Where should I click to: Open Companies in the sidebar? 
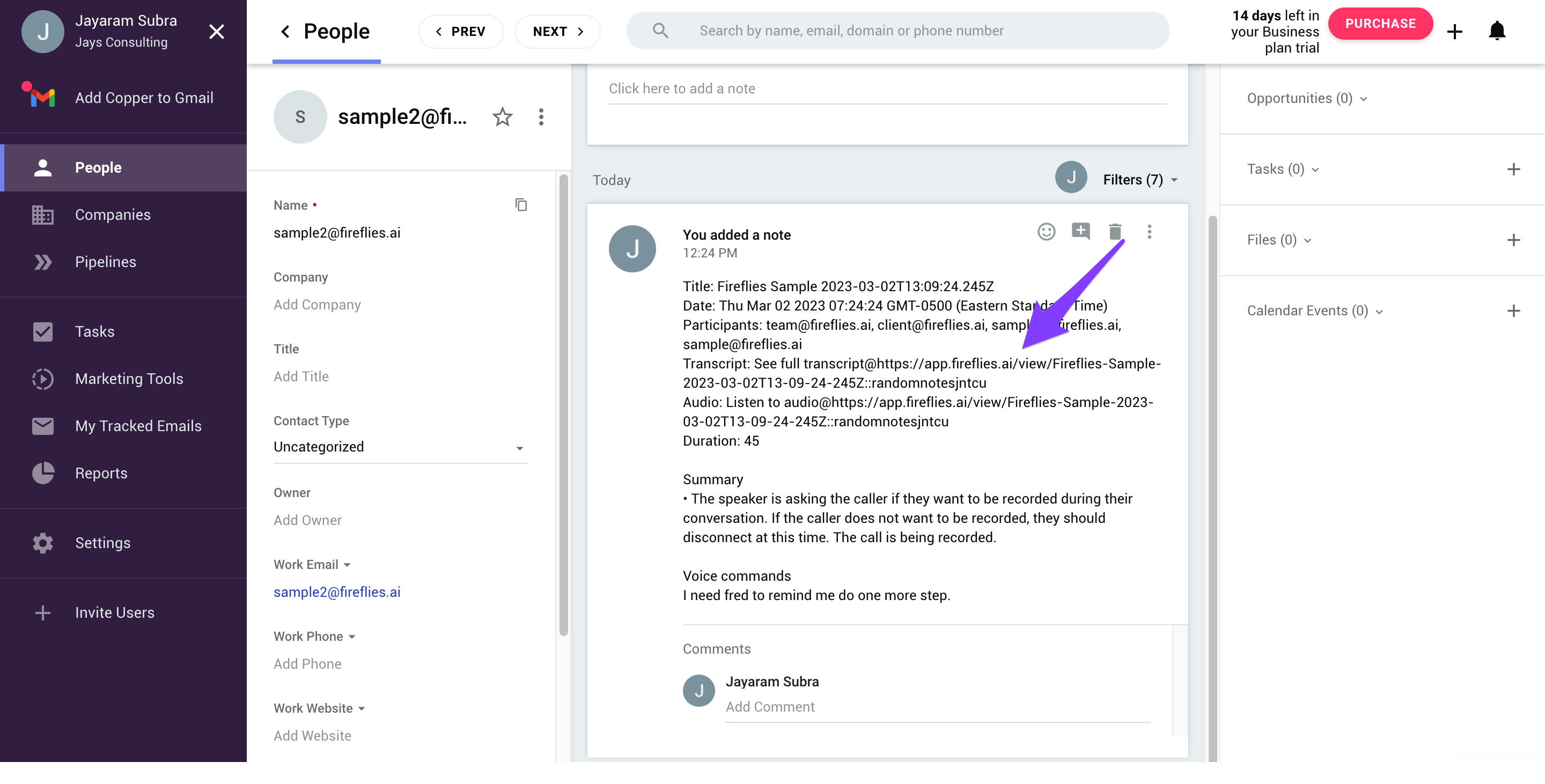click(x=123, y=215)
